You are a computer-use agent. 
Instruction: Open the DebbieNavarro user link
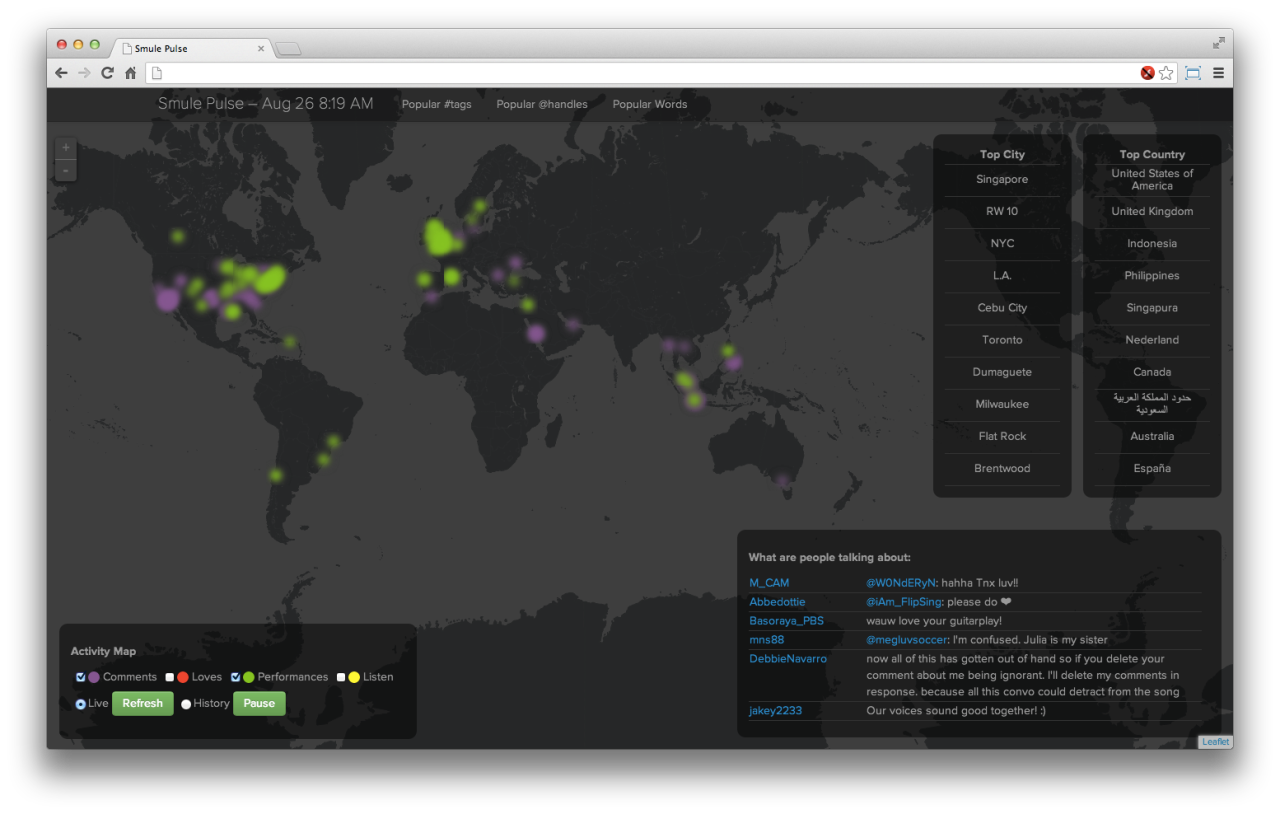(788, 659)
